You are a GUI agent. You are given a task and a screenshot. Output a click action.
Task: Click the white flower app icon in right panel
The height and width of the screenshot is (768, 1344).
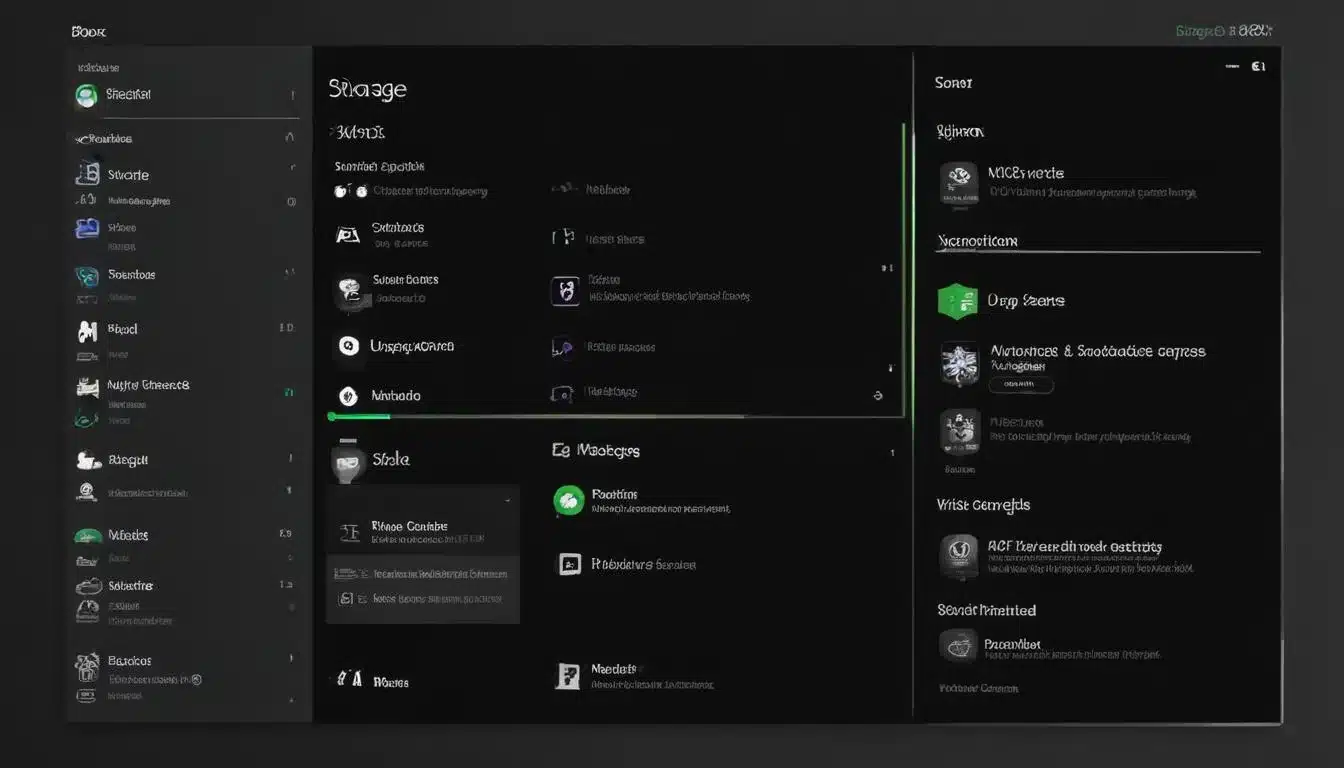pos(958,362)
